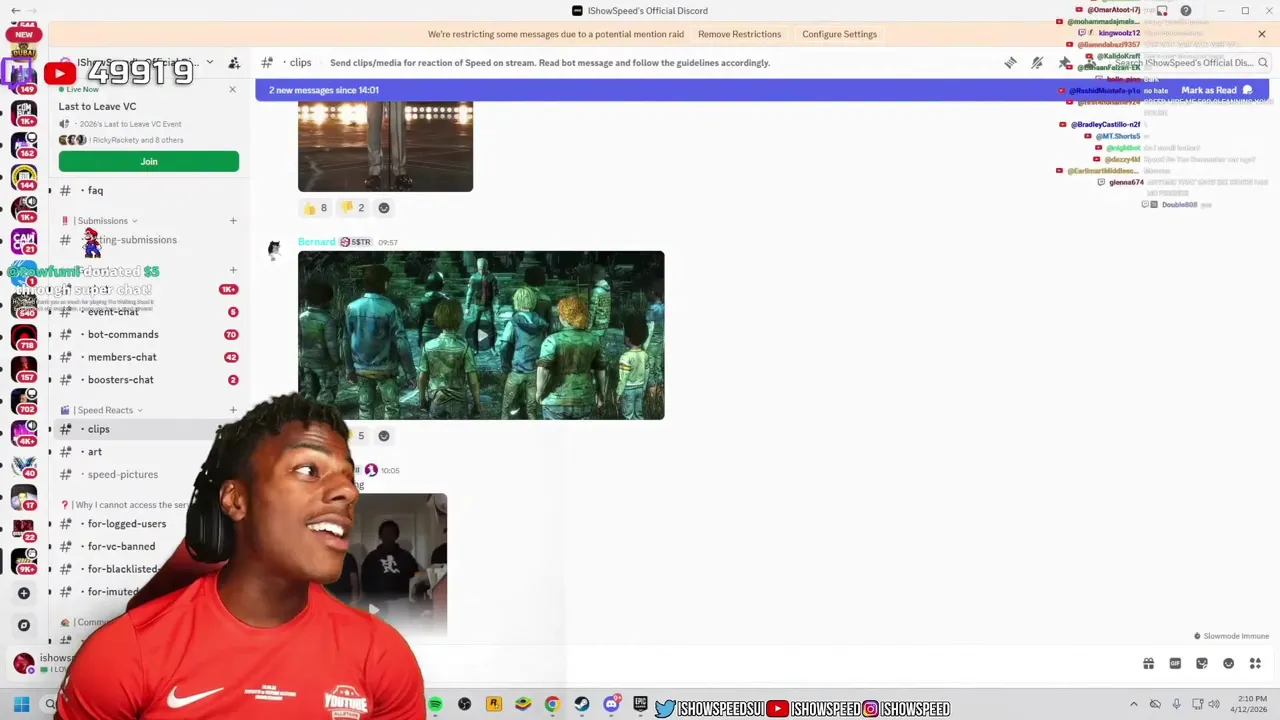Click the search magnifier icon

1263,63
